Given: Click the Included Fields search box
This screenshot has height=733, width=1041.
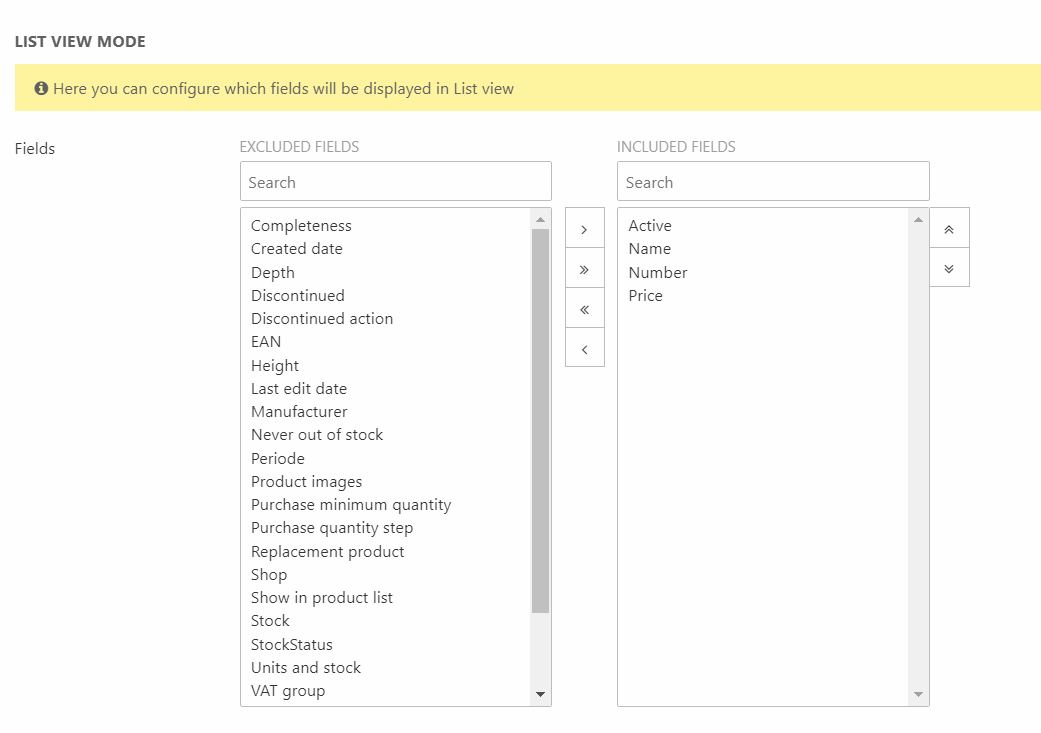Looking at the screenshot, I should point(772,182).
